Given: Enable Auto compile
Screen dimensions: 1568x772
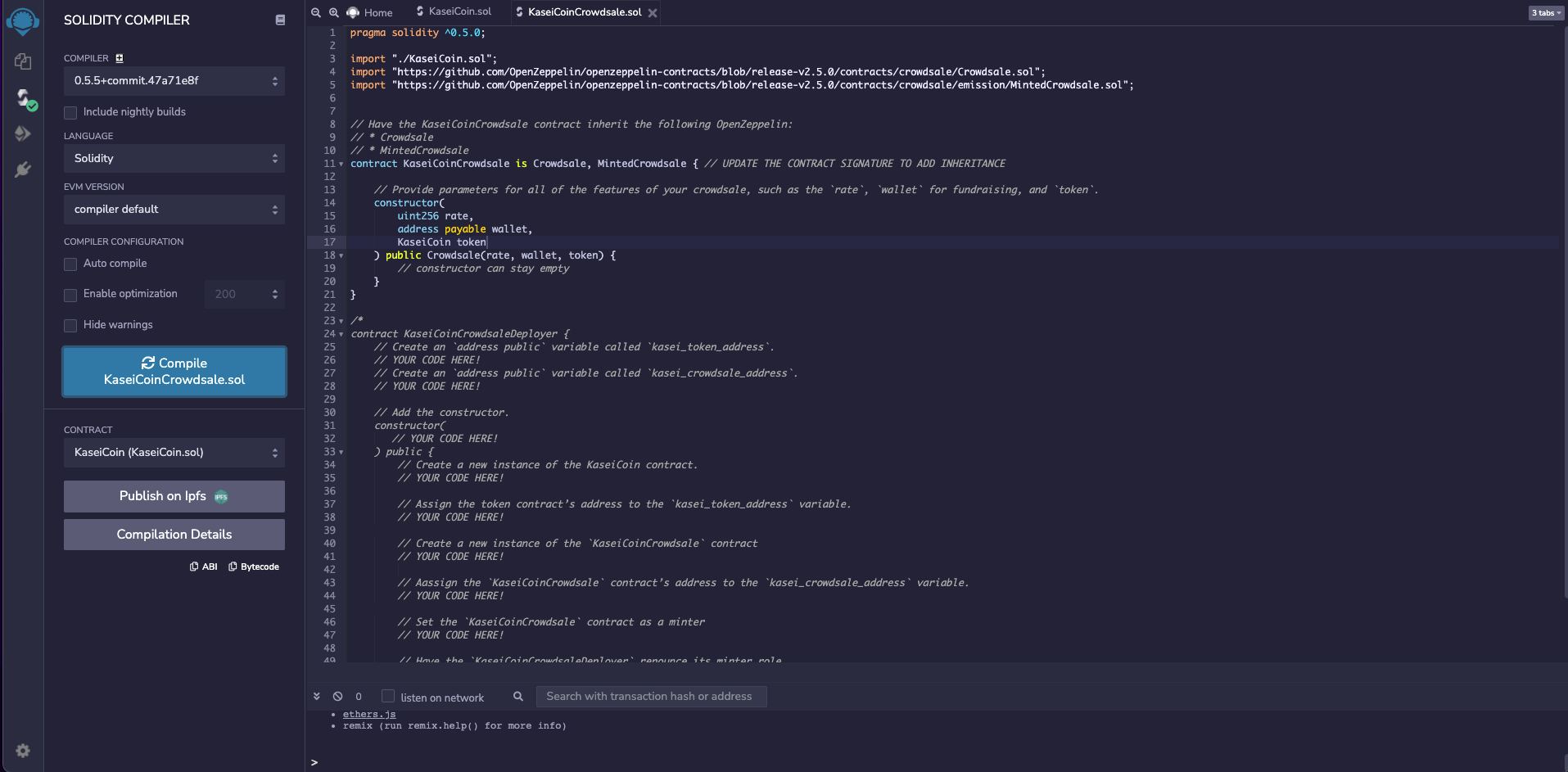Looking at the screenshot, I should [x=70, y=264].
